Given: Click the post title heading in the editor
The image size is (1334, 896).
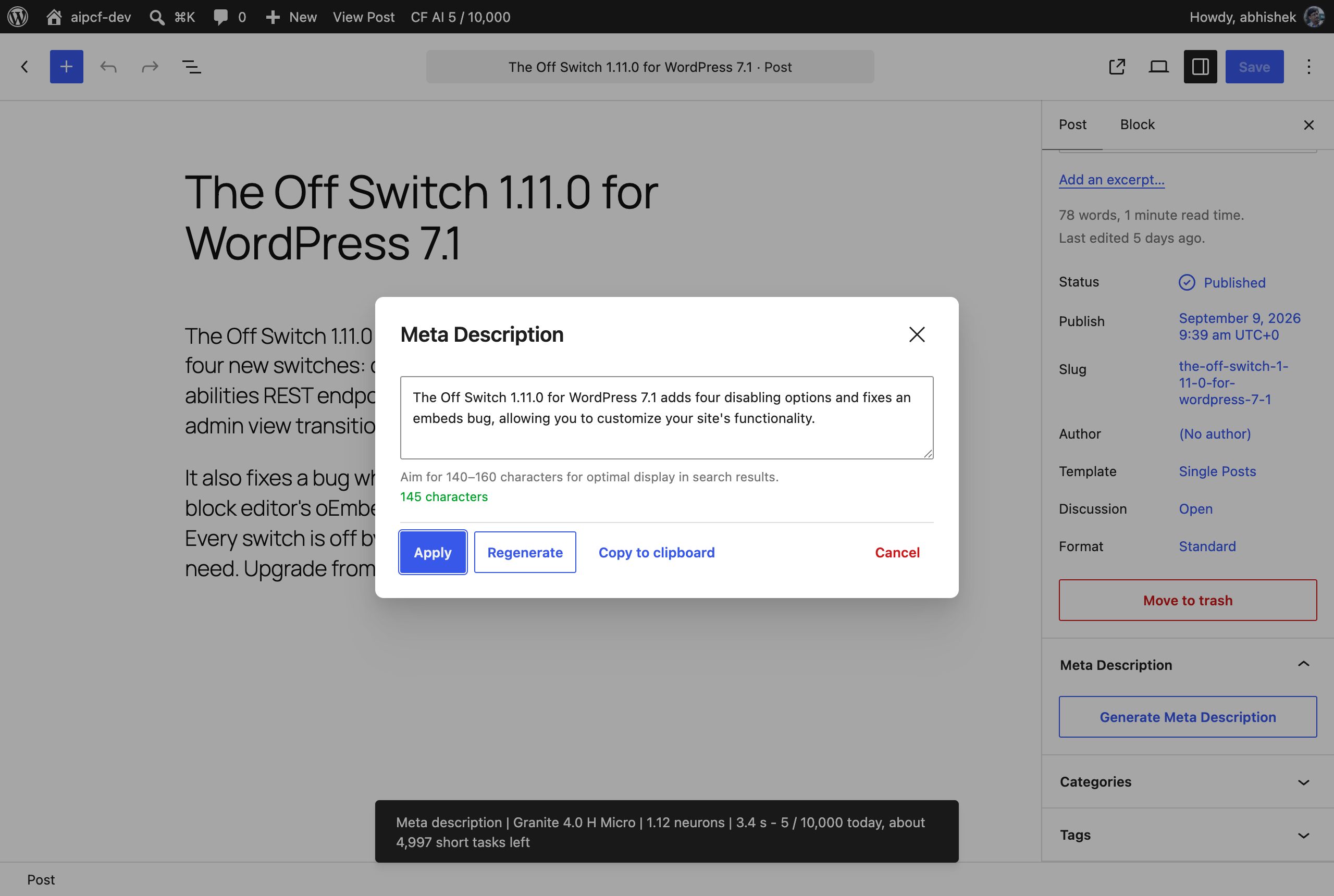Looking at the screenshot, I should [421, 217].
